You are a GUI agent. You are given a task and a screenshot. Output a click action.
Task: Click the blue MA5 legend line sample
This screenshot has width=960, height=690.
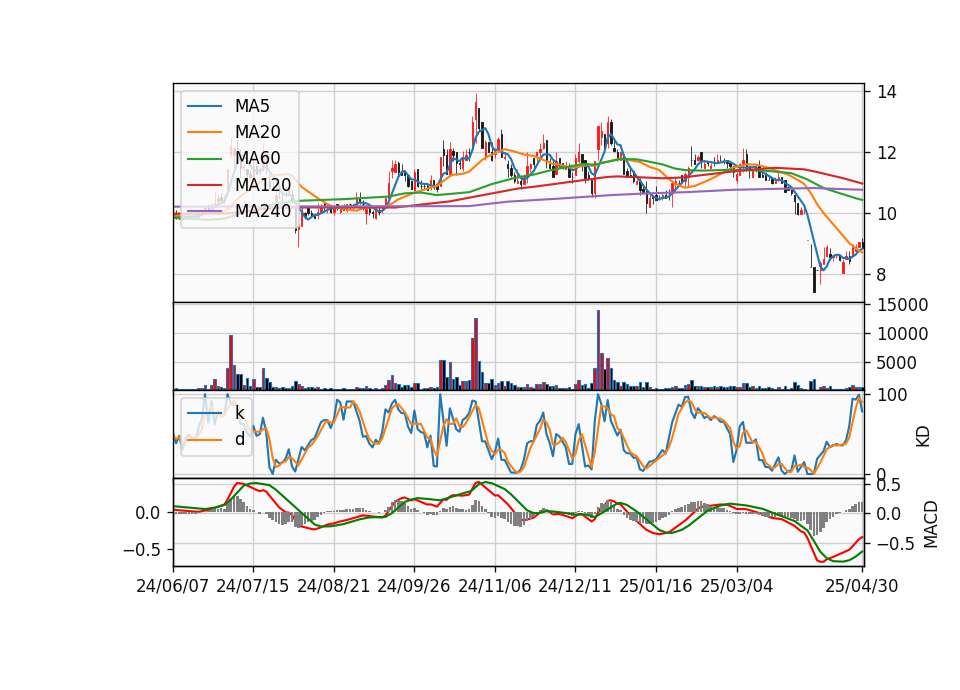click(x=204, y=107)
